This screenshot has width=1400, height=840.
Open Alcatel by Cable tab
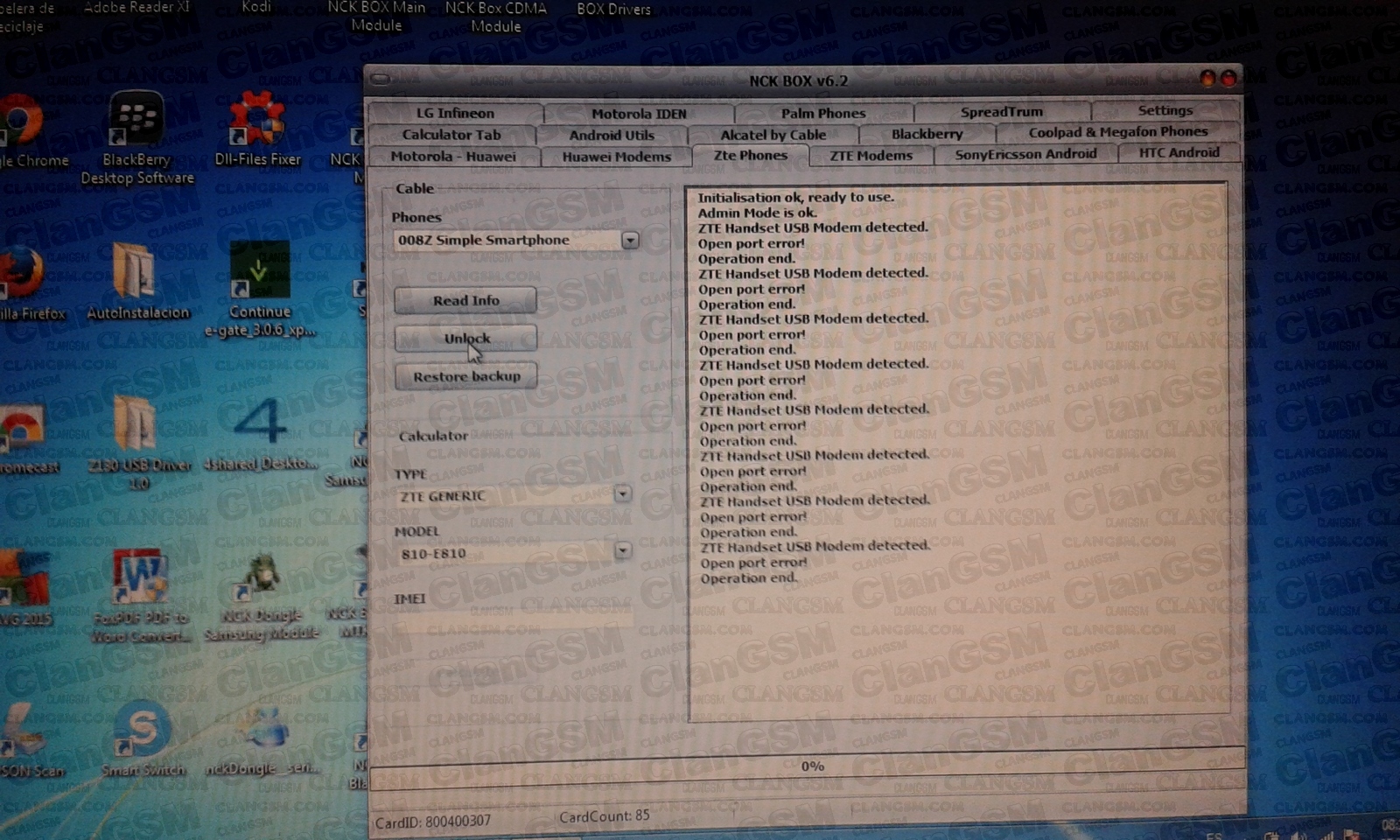pyautogui.click(x=773, y=136)
